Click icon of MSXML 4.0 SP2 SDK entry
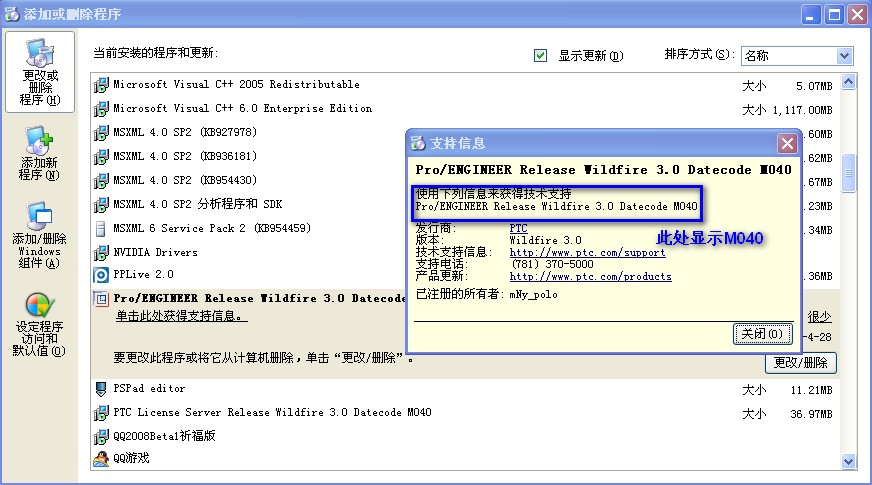The width and height of the screenshot is (872, 485). (101, 205)
